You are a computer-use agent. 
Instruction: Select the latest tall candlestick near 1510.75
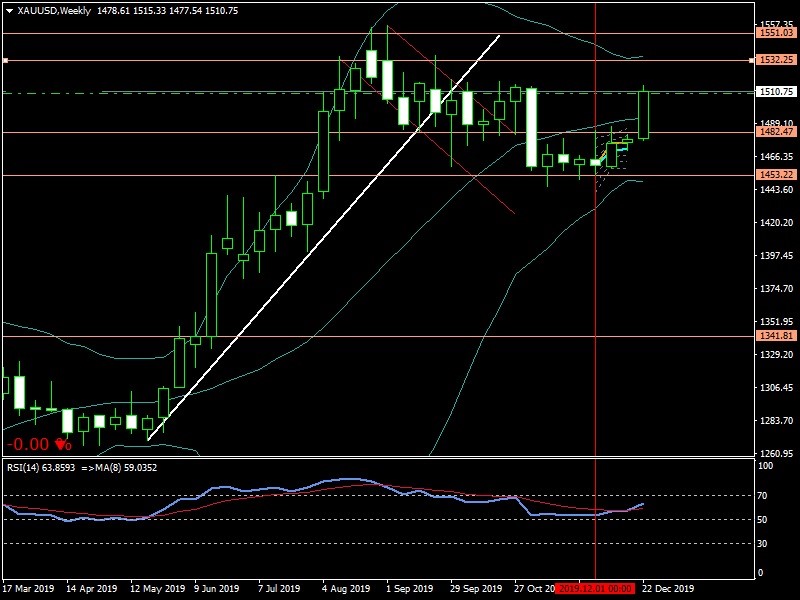(x=644, y=114)
